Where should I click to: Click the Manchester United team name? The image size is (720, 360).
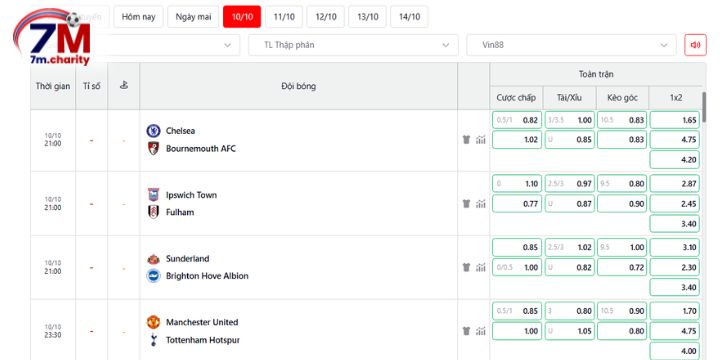[202, 322]
